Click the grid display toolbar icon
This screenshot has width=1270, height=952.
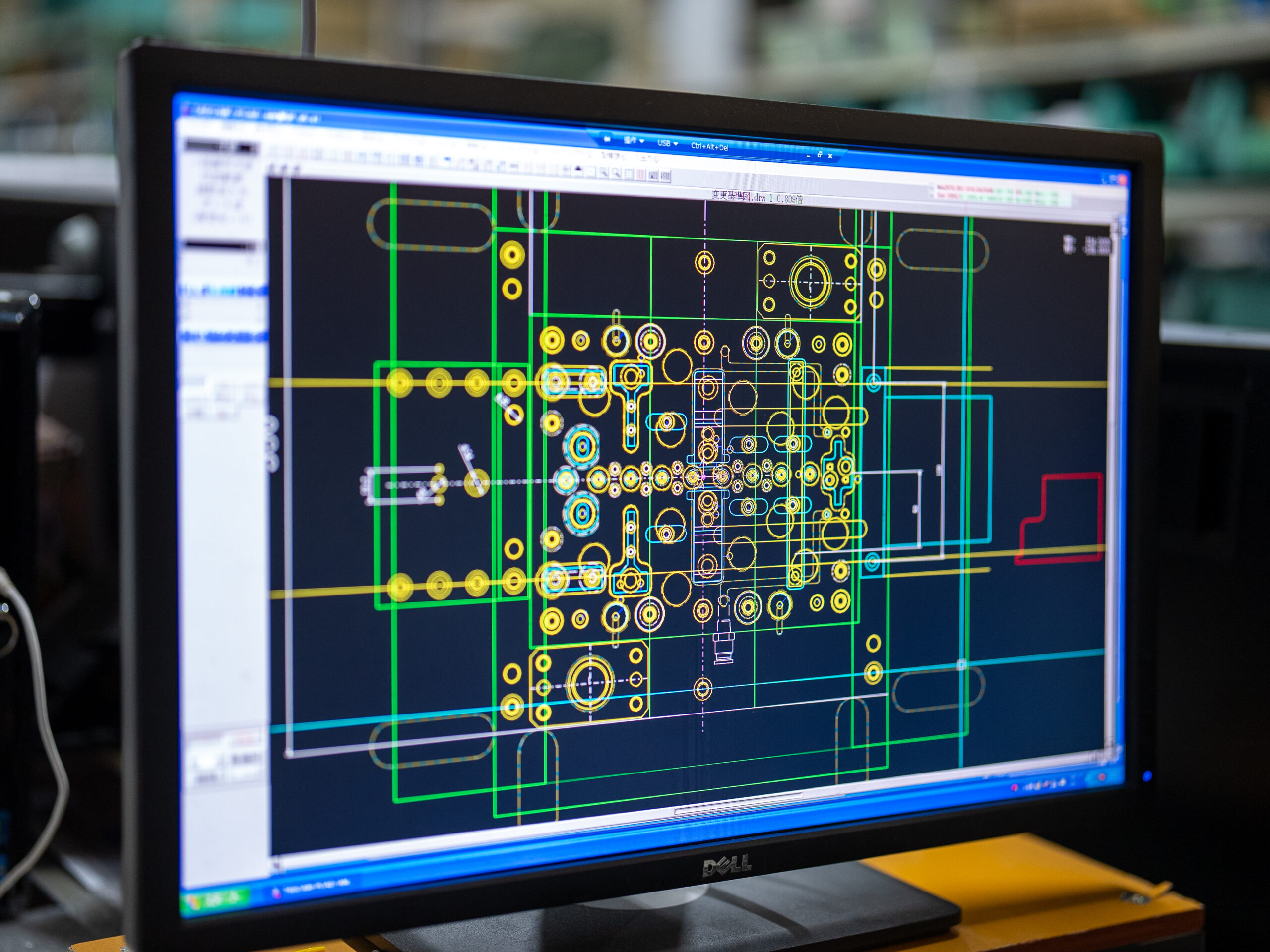[x=629, y=175]
